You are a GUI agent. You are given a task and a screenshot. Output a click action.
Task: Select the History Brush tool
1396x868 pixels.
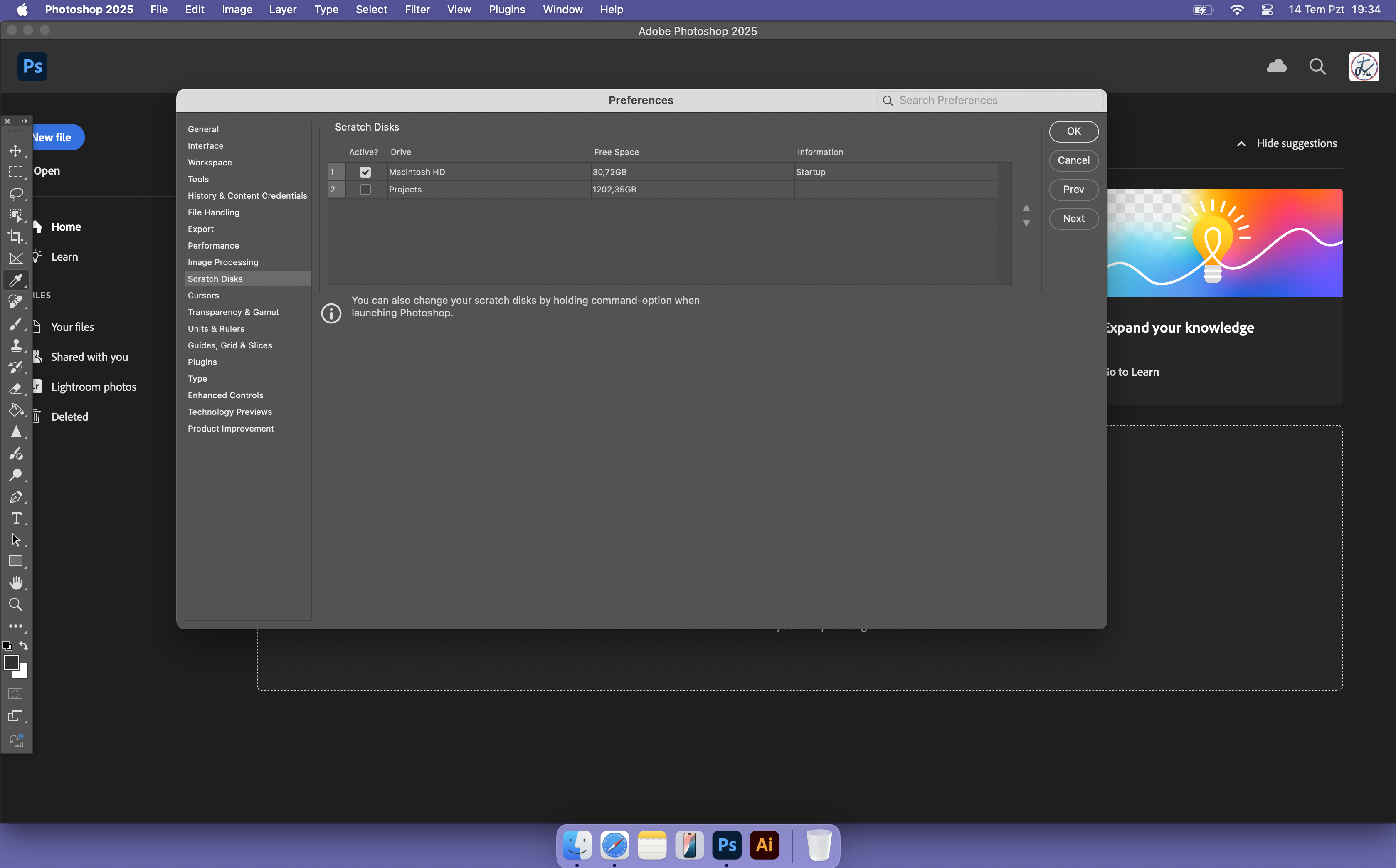click(x=15, y=367)
